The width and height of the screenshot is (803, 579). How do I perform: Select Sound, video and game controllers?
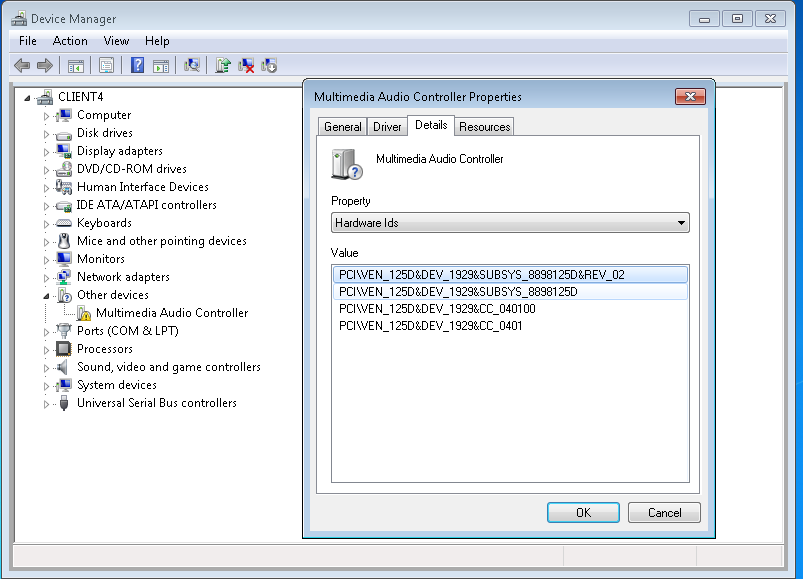tap(168, 367)
